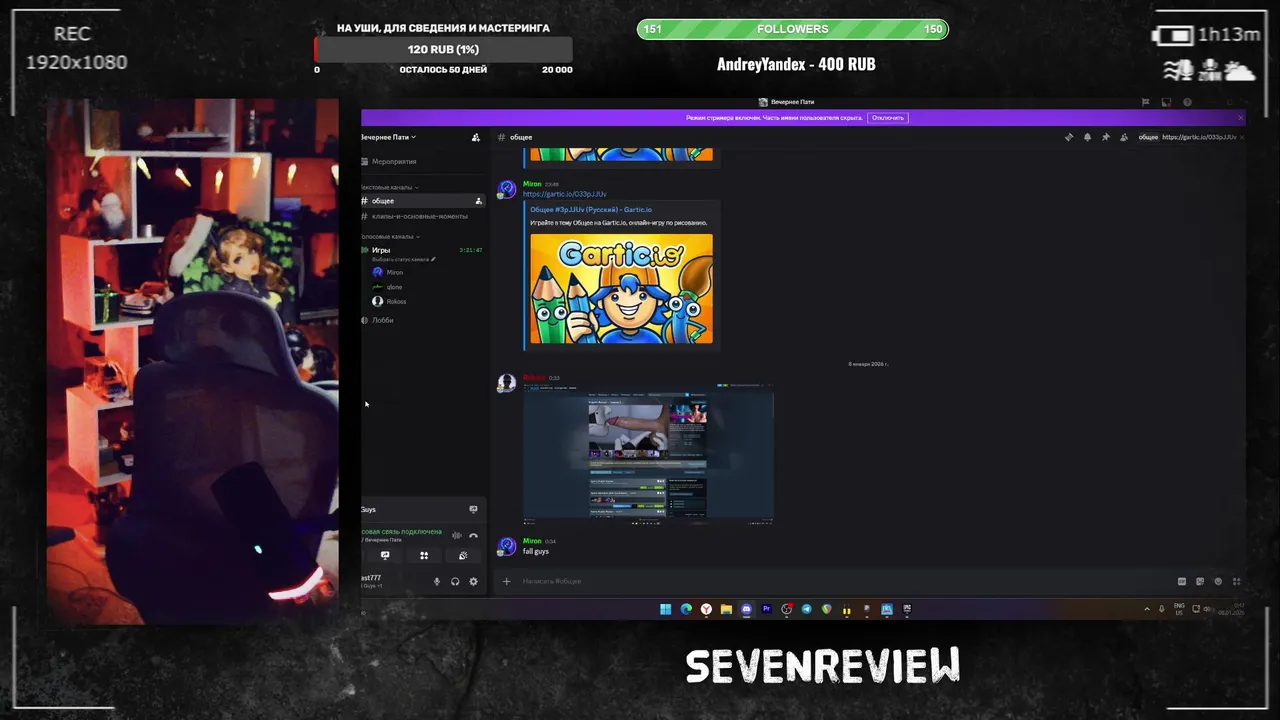
Task: Open the sticker picker
Action: (1200, 581)
